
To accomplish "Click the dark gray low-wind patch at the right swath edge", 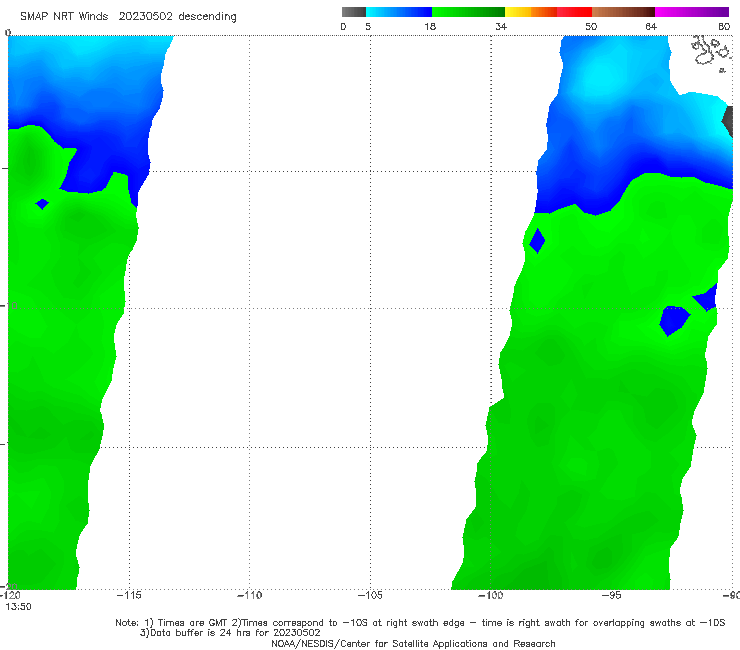I will (728, 121).
